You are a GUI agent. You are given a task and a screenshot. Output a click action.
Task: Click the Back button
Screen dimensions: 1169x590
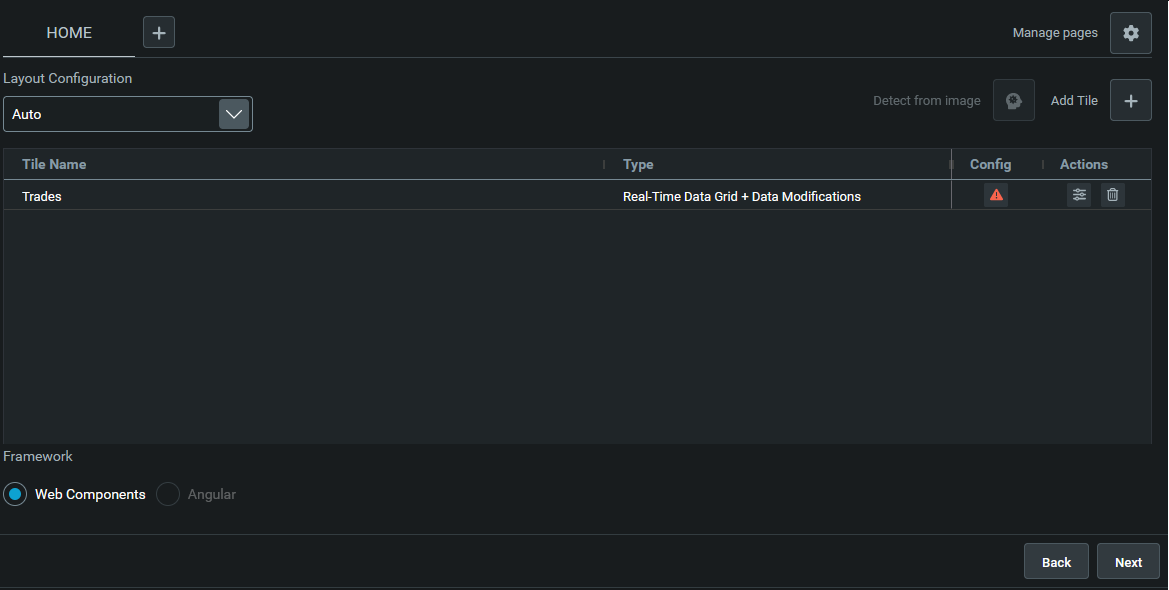[1056, 562]
